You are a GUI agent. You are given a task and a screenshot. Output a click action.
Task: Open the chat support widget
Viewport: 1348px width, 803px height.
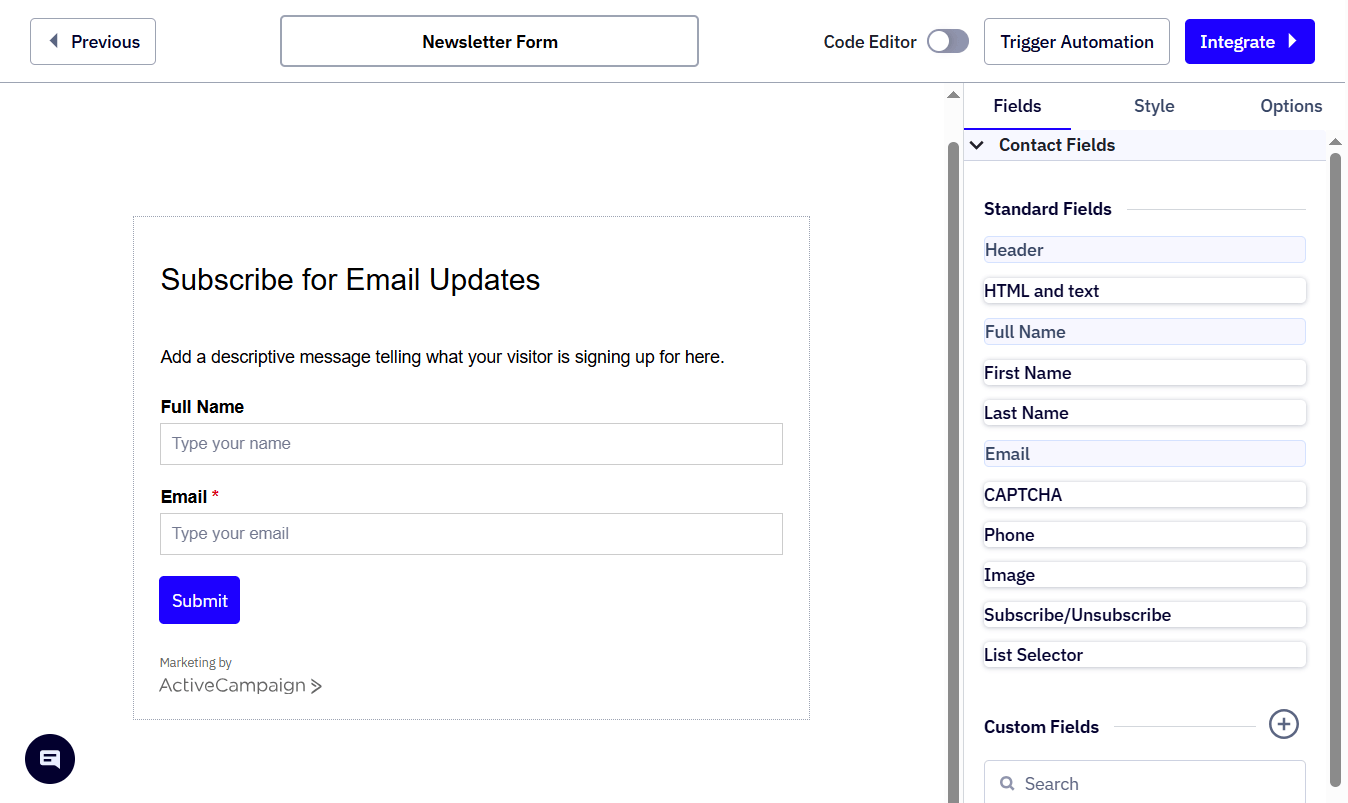pyautogui.click(x=50, y=759)
